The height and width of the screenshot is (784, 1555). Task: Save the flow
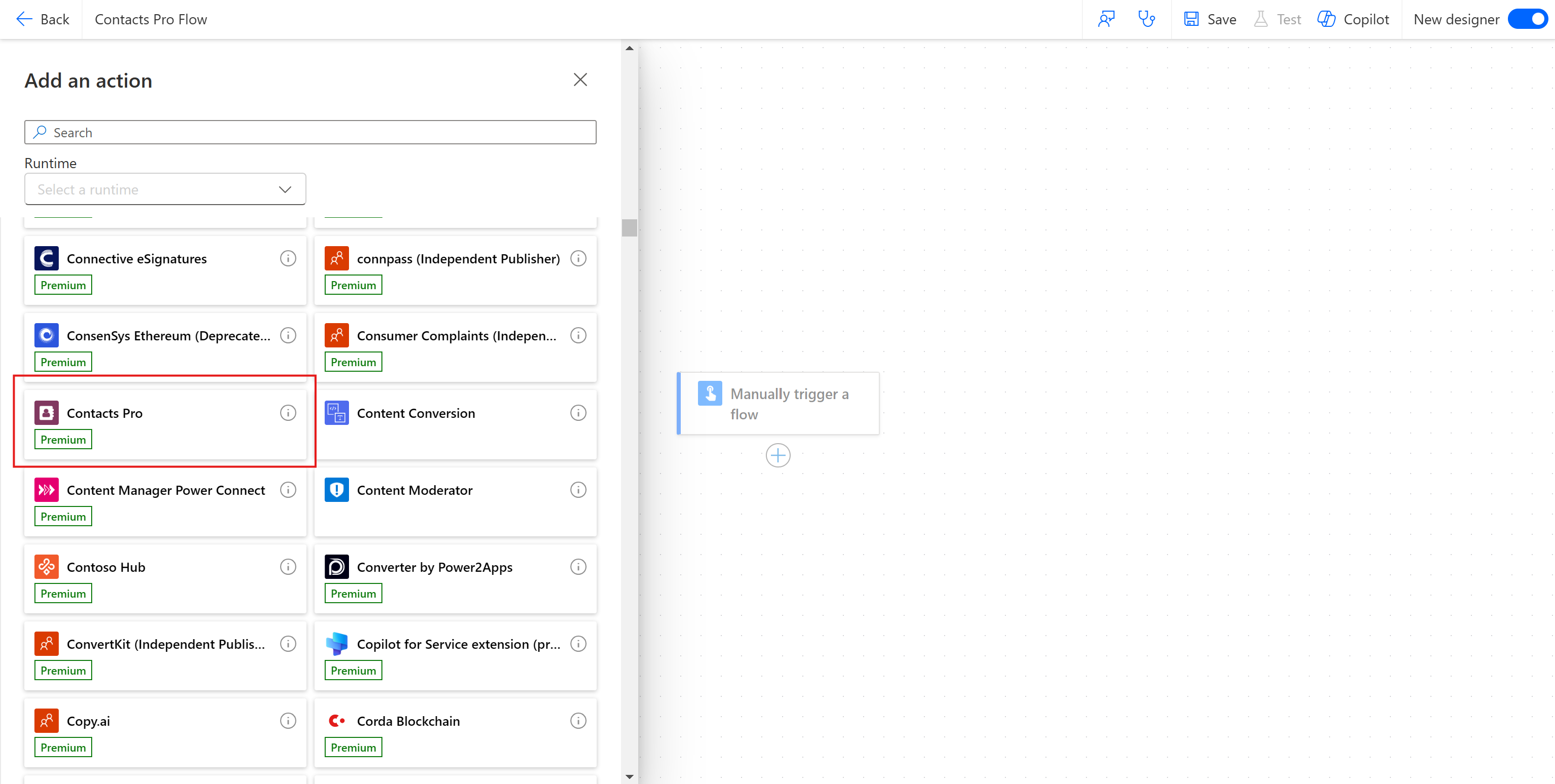point(1210,19)
